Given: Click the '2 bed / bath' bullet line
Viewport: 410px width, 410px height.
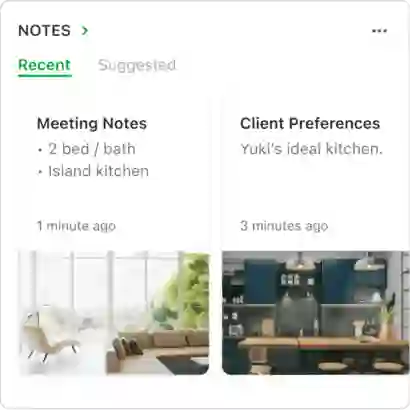Looking at the screenshot, I should pyautogui.click(x=87, y=149).
